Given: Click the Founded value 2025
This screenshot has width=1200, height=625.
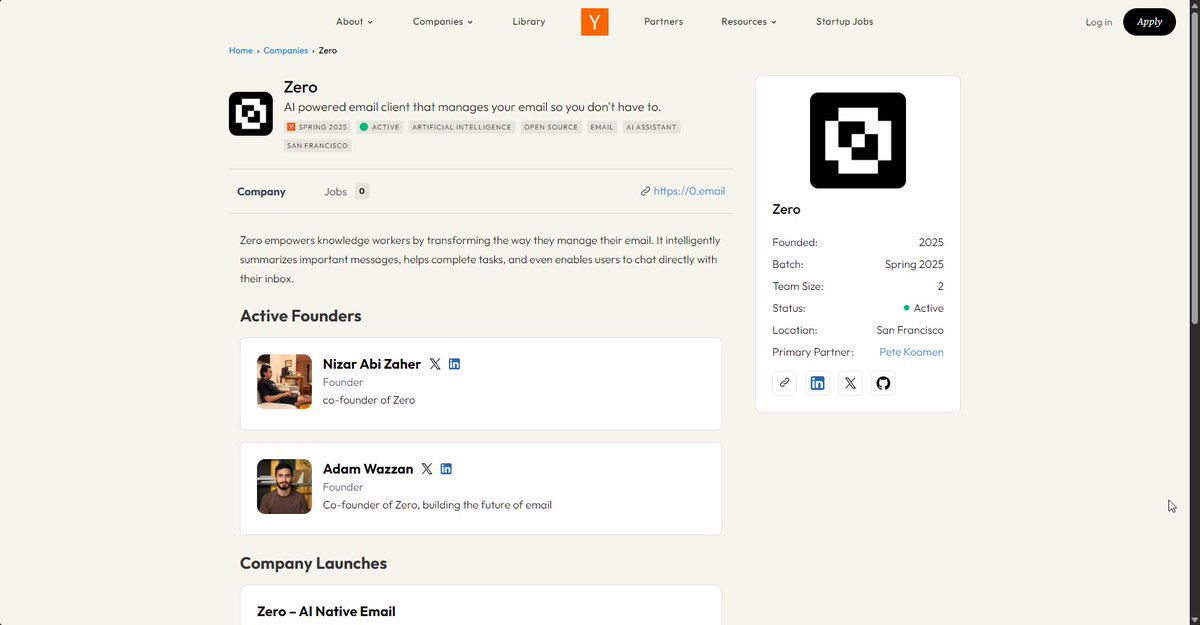Looking at the screenshot, I should click(x=931, y=242).
